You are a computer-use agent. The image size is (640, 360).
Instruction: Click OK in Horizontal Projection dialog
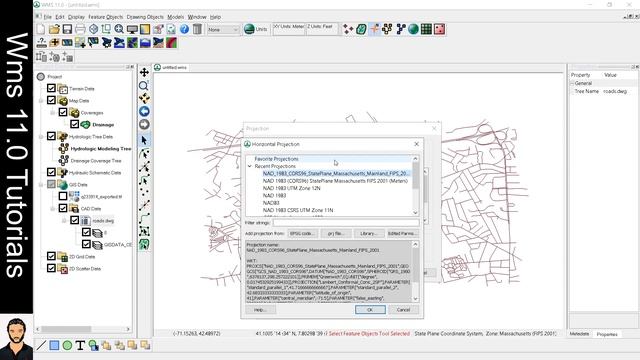click(370, 310)
